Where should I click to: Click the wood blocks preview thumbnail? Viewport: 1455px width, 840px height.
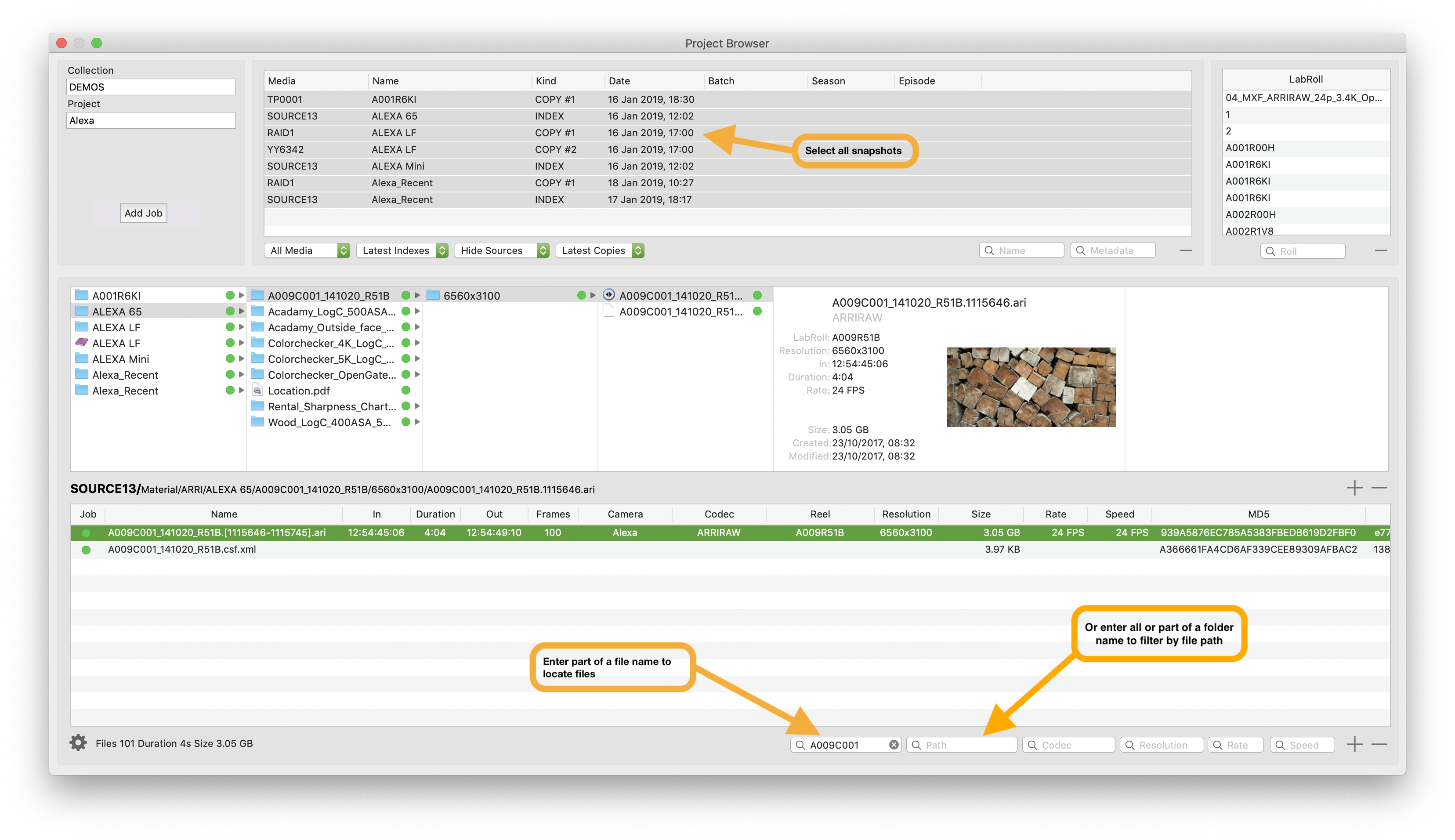(x=1030, y=387)
